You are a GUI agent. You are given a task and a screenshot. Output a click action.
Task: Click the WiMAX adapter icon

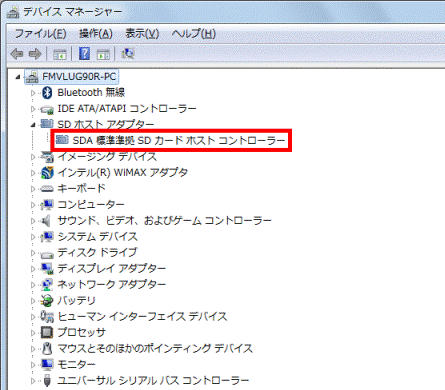point(47,173)
